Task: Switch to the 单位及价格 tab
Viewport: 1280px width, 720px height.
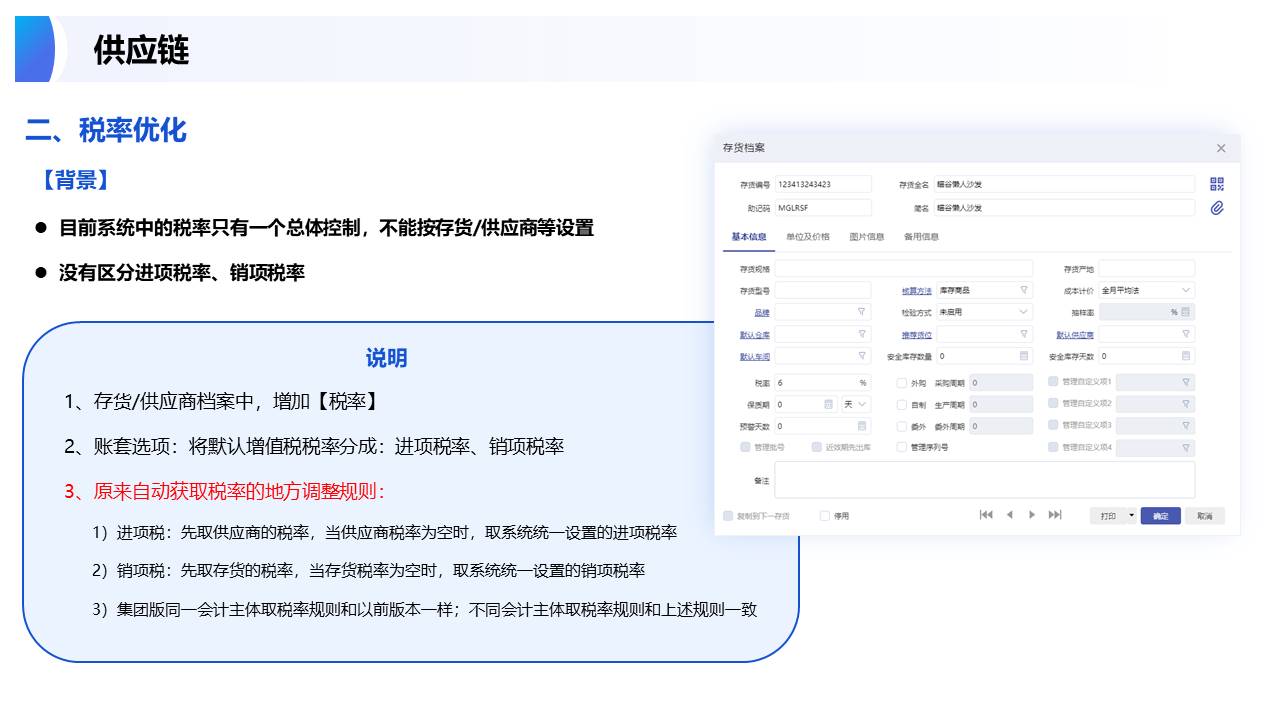Action: click(807, 237)
